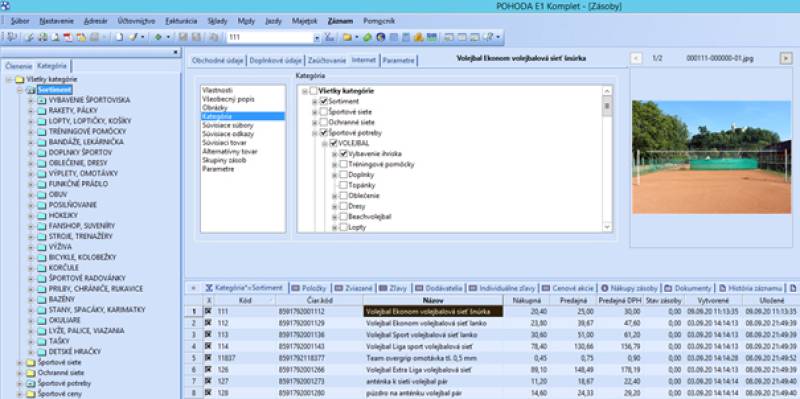Select Skupiny zásob in the section list
The image size is (800, 399).
pyautogui.click(x=223, y=160)
